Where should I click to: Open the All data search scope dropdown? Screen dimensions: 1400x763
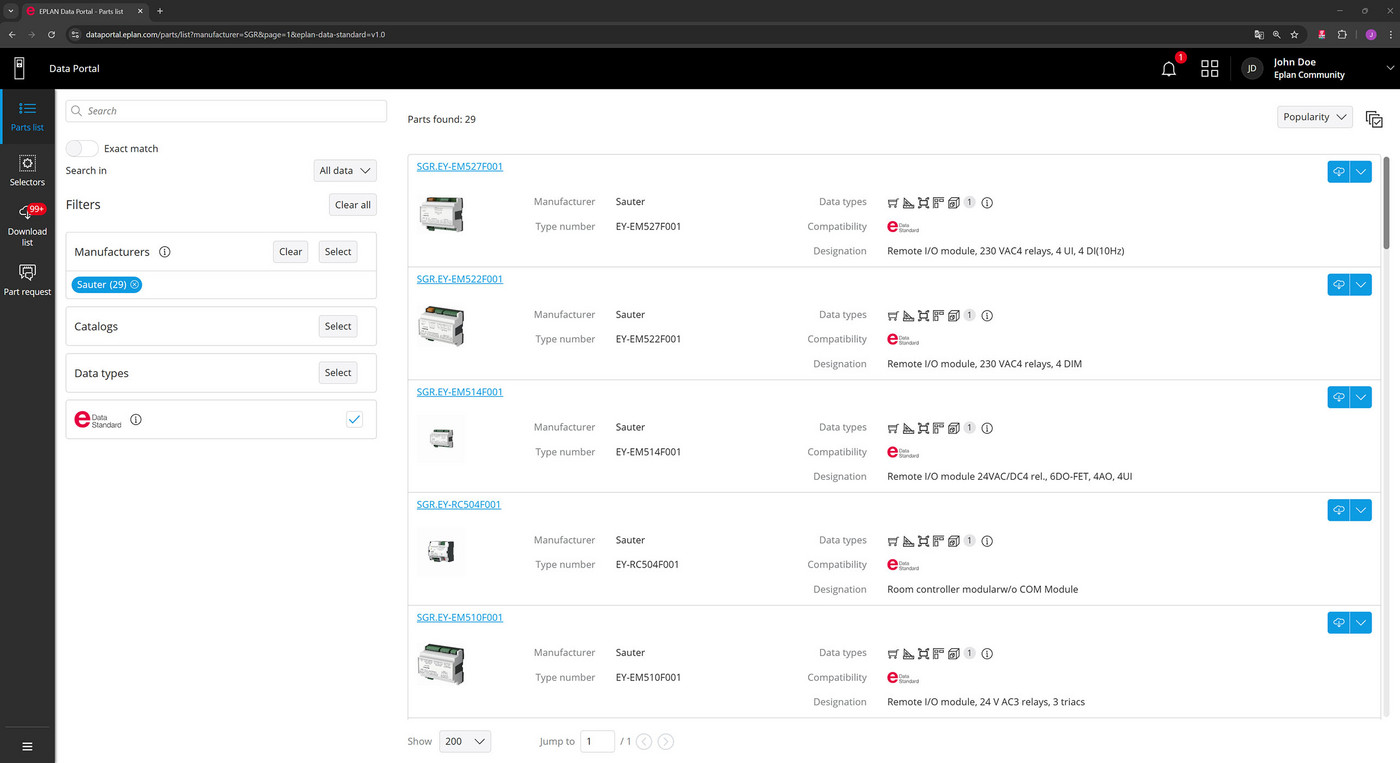(344, 170)
